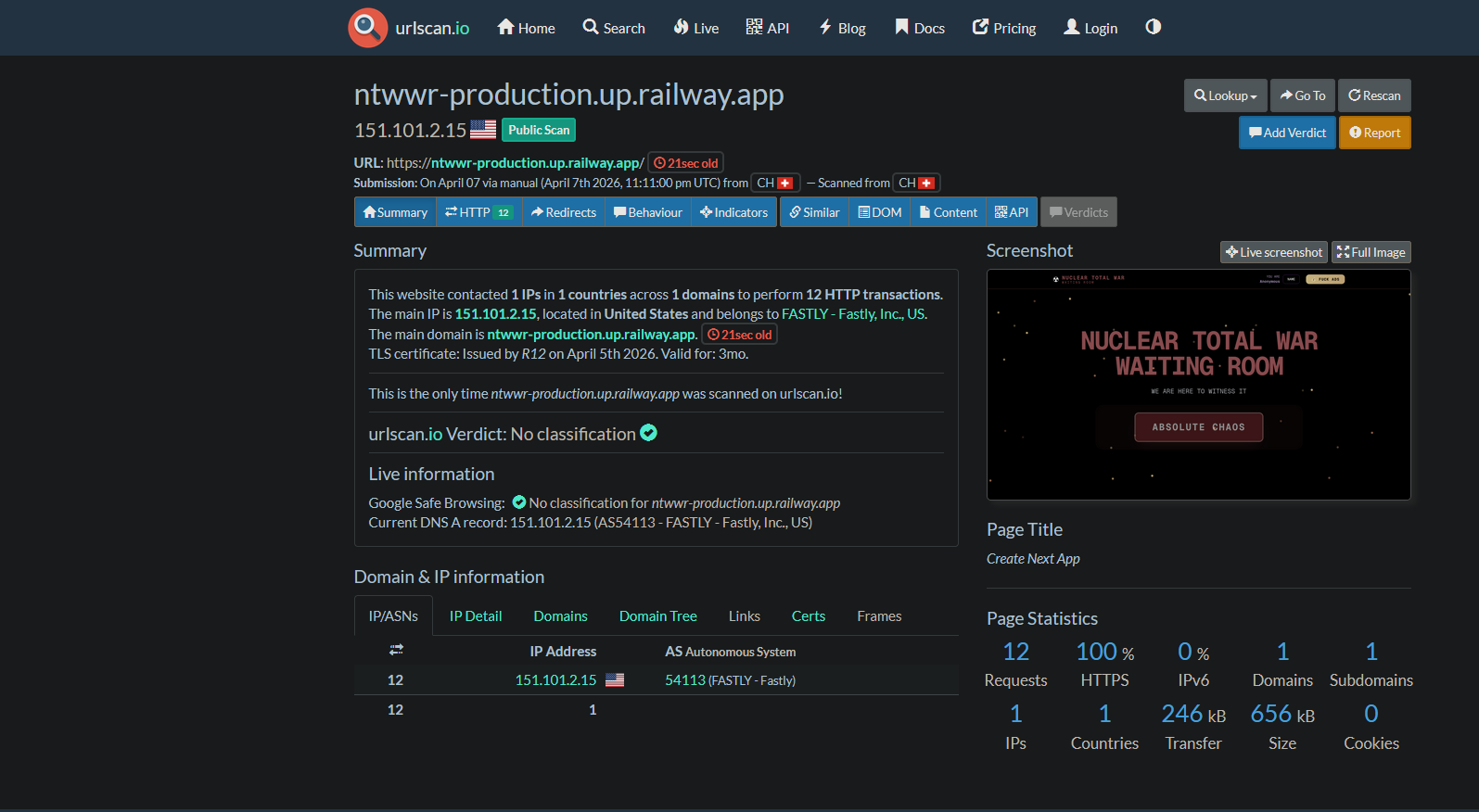The height and width of the screenshot is (812, 1479).
Task: Click the 12 Requests statistic
Action: (1016, 665)
